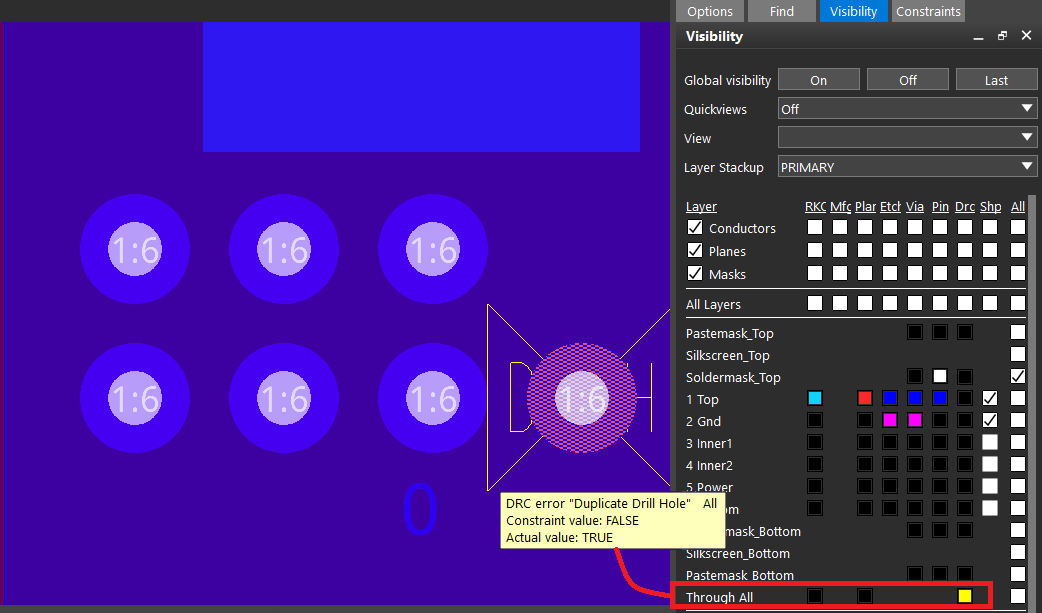Uncheck the Shp checkbox for 1 Top
Screen dimensions: 1042x613
click(990, 398)
